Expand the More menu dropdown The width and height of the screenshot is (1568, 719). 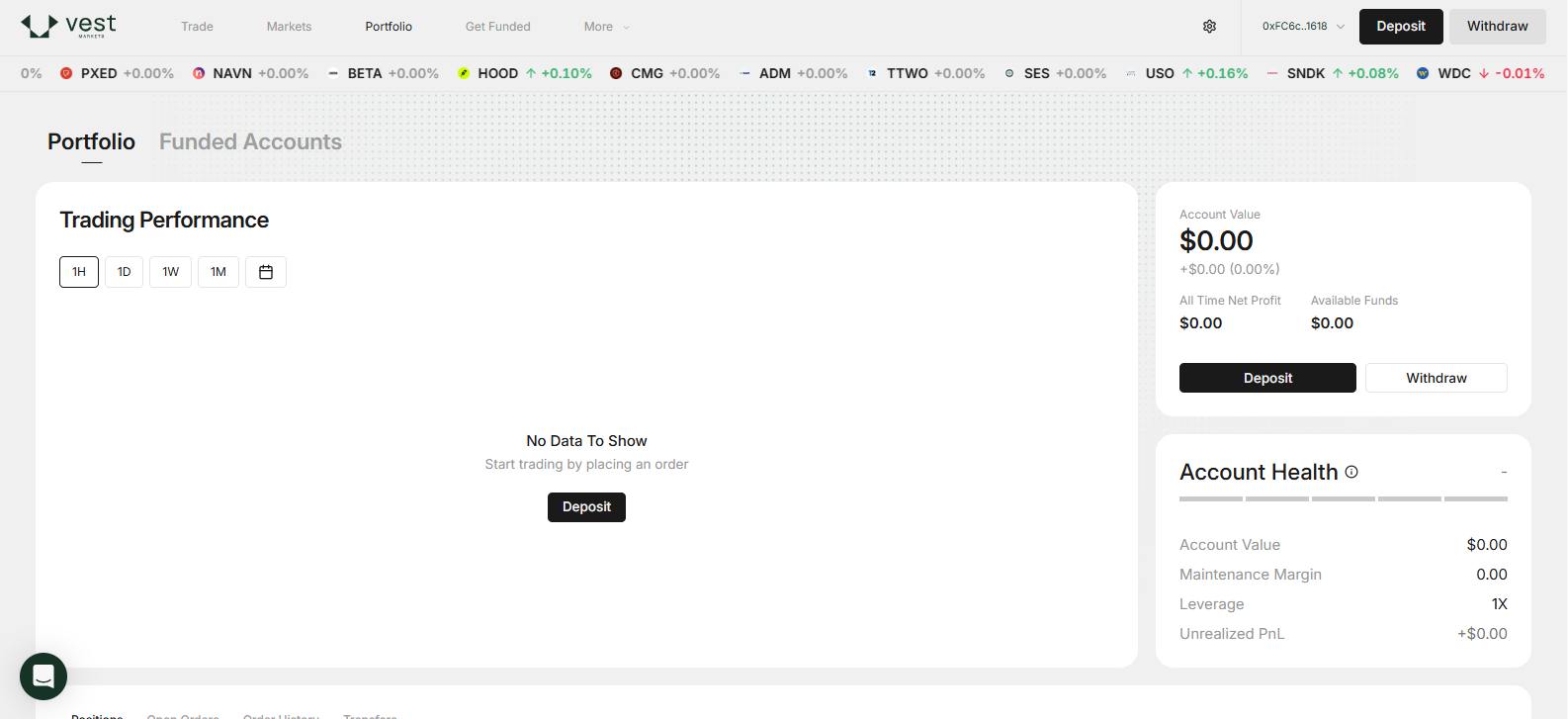(x=606, y=27)
